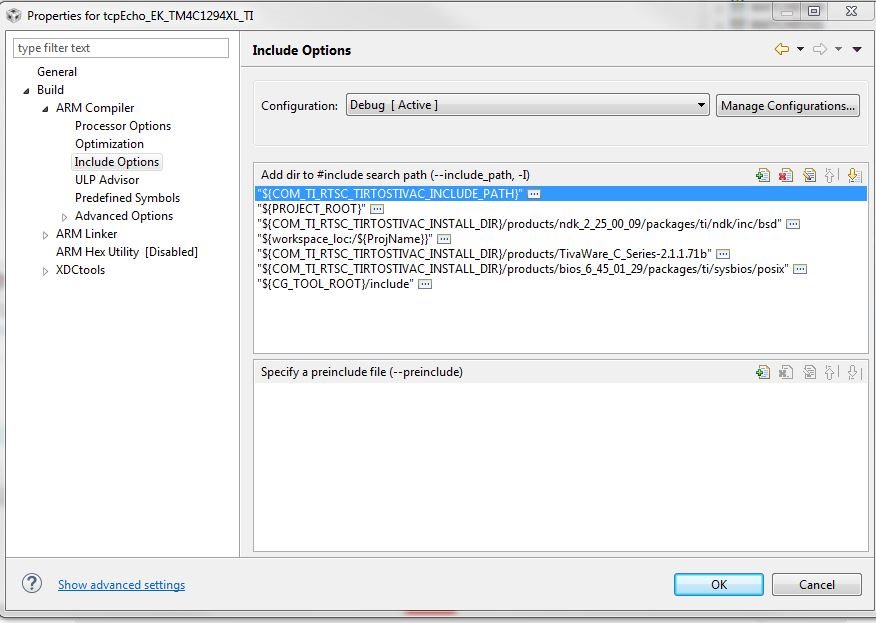
Task: Browse button beside workspace_loc ProjName entry
Action: (444, 239)
